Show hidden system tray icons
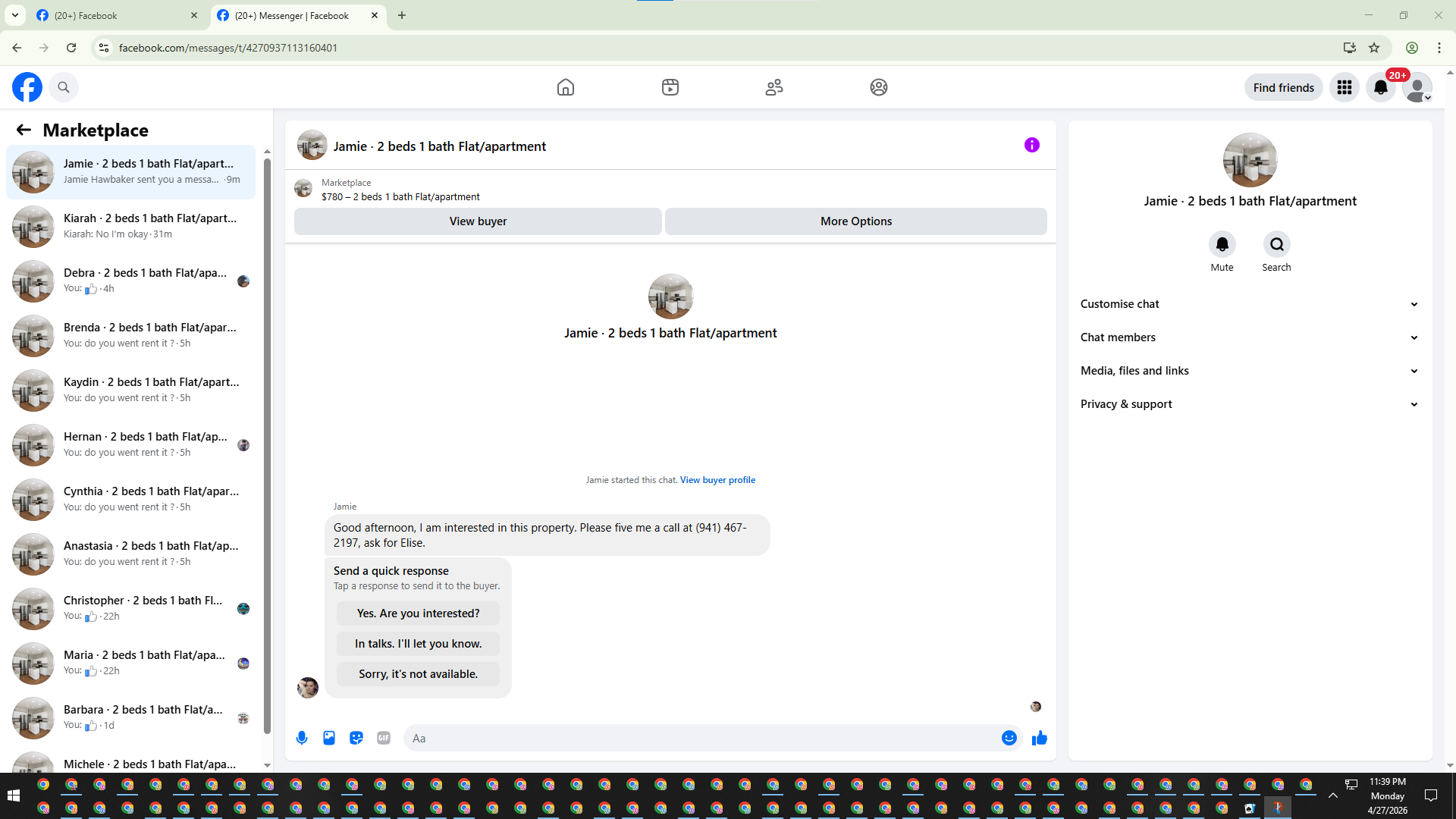Screen dimensions: 1456x819 pyautogui.click(x=1332, y=795)
